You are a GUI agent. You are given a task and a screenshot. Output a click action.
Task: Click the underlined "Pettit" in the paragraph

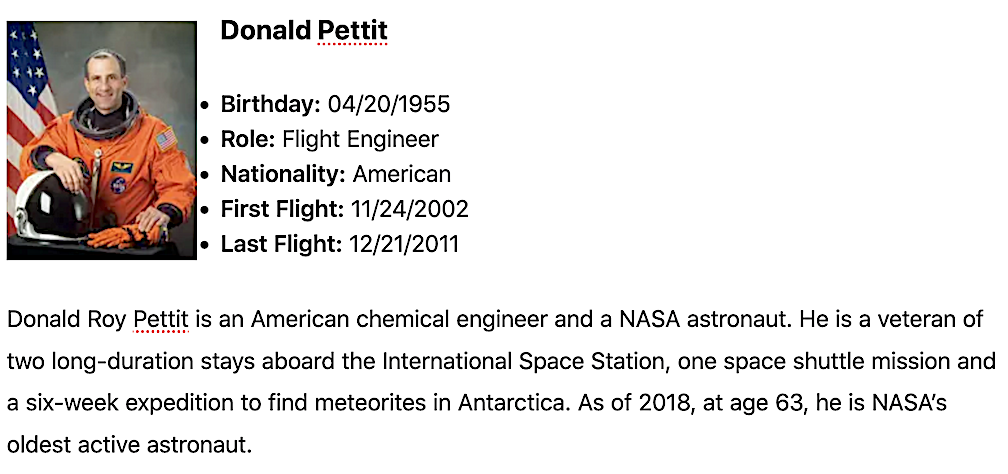pyautogui.click(x=160, y=320)
